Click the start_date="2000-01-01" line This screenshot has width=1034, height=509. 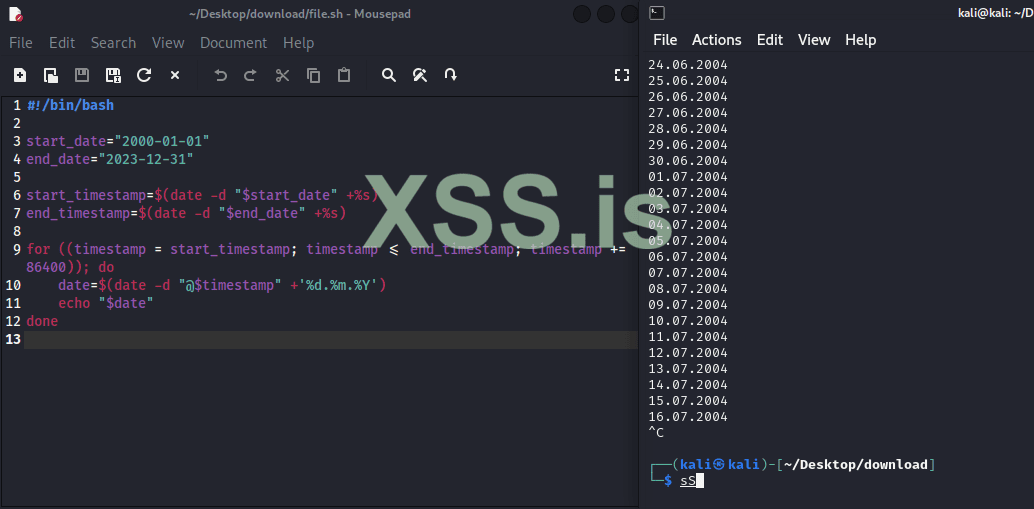pyautogui.click(x=118, y=141)
